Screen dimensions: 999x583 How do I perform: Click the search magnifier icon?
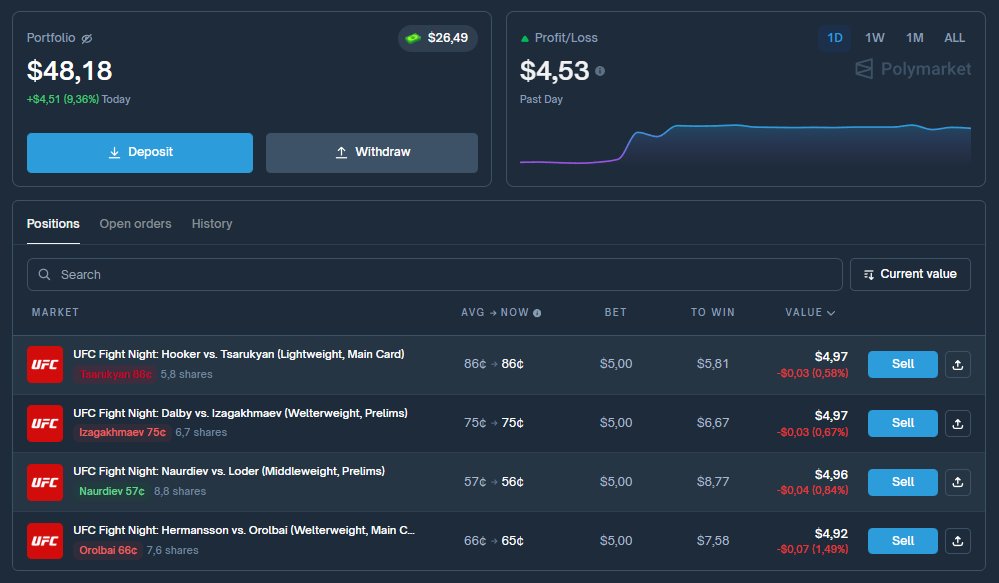click(x=44, y=275)
